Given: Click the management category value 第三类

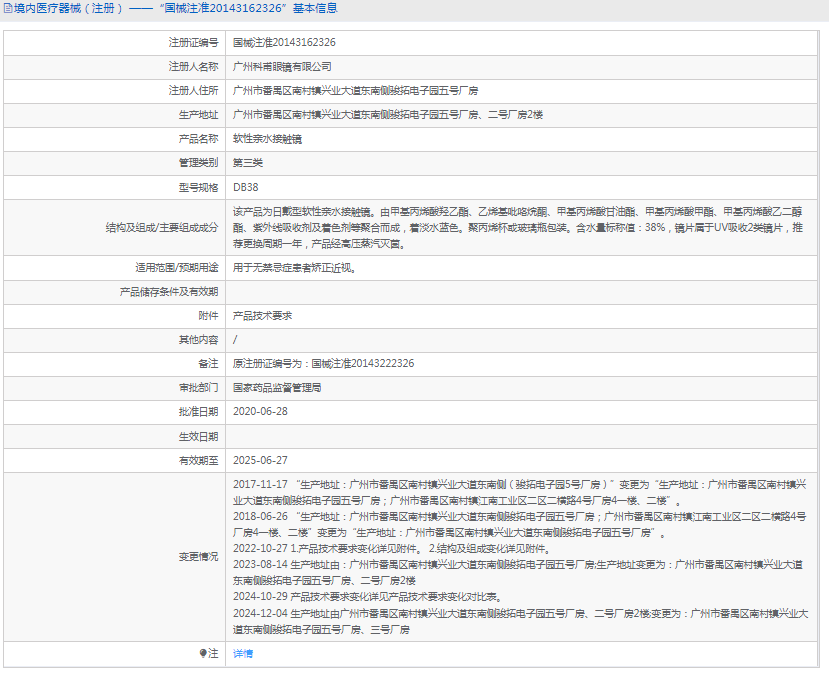Looking at the screenshot, I should [x=248, y=163].
